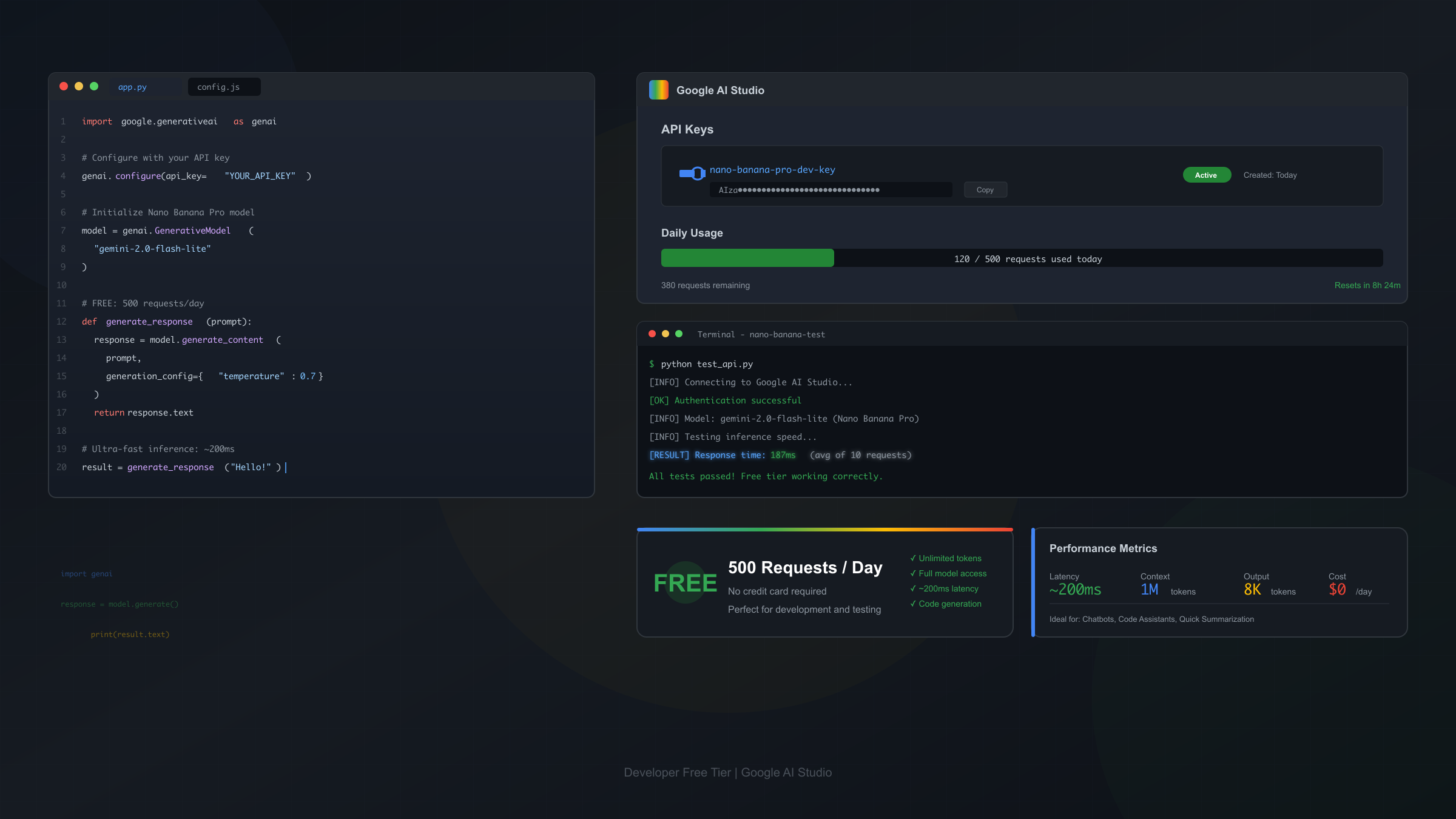The width and height of the screenshot is (1456, 819).
Task: Click the Resets in 8h 24m text
Action: click(x=1367, y=285)
